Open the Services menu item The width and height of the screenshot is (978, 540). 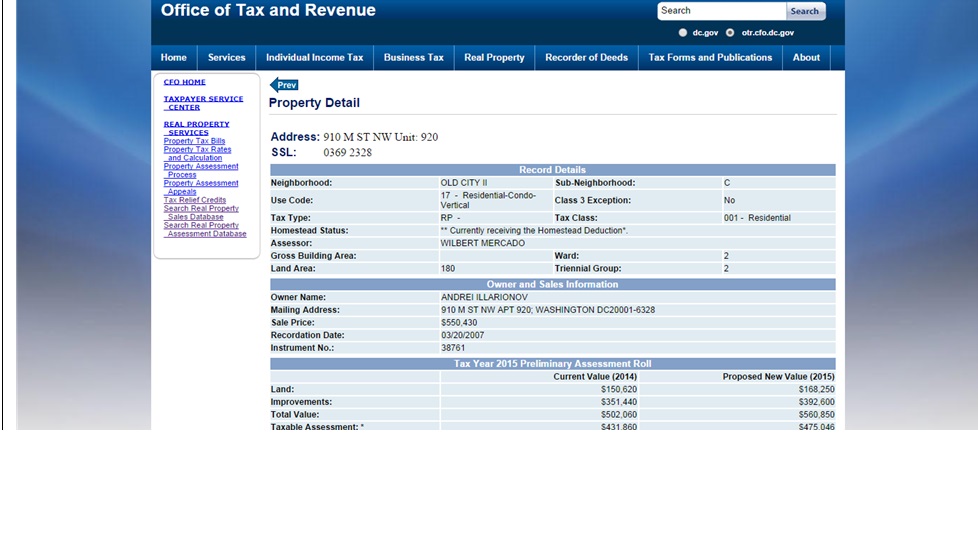[x=226, y=58]
